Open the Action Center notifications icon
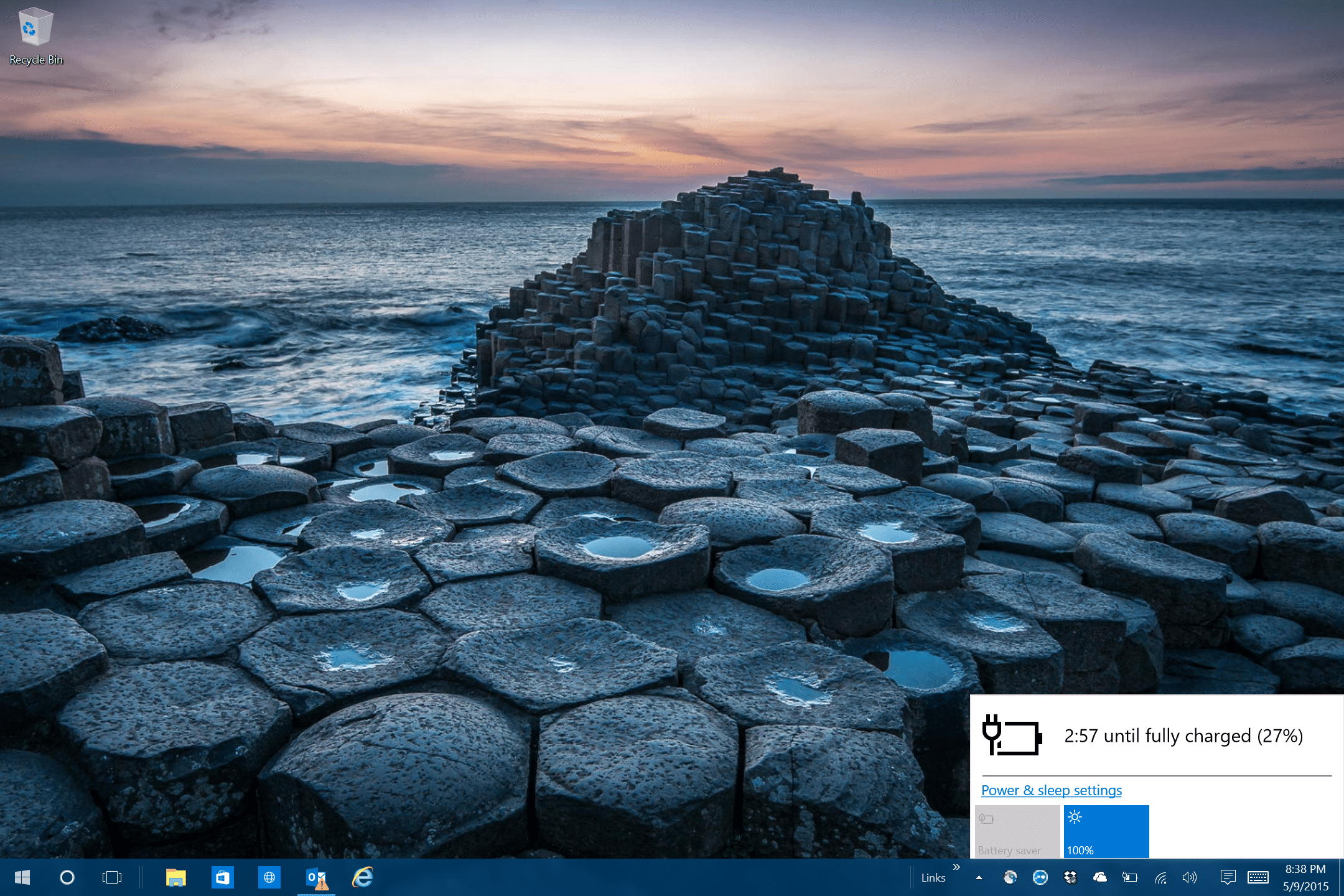Viewport: 1344px width, 896px height. (x=1228, y=877)
